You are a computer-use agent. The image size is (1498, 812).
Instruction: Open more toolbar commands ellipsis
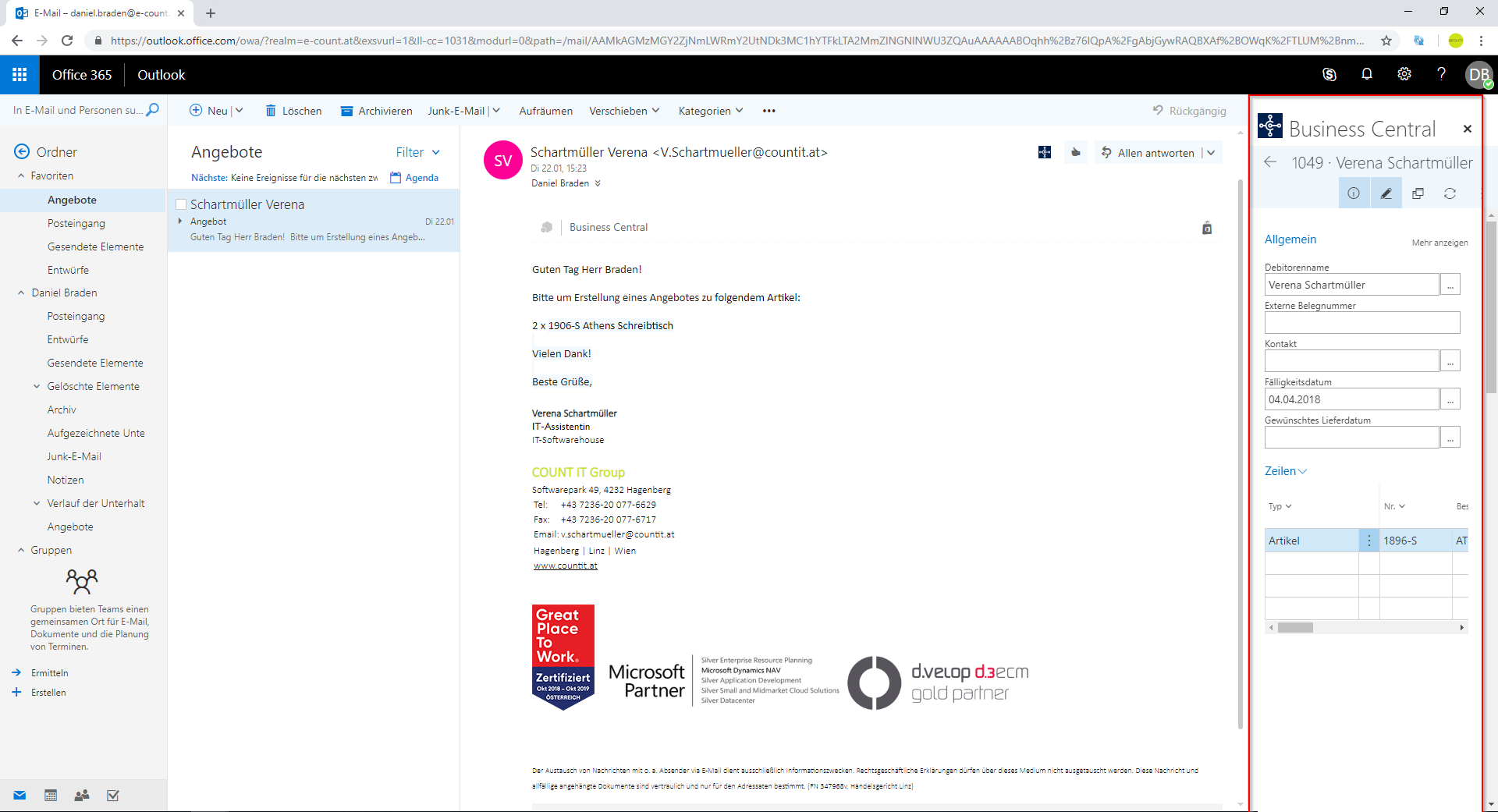tap(769, 111)
